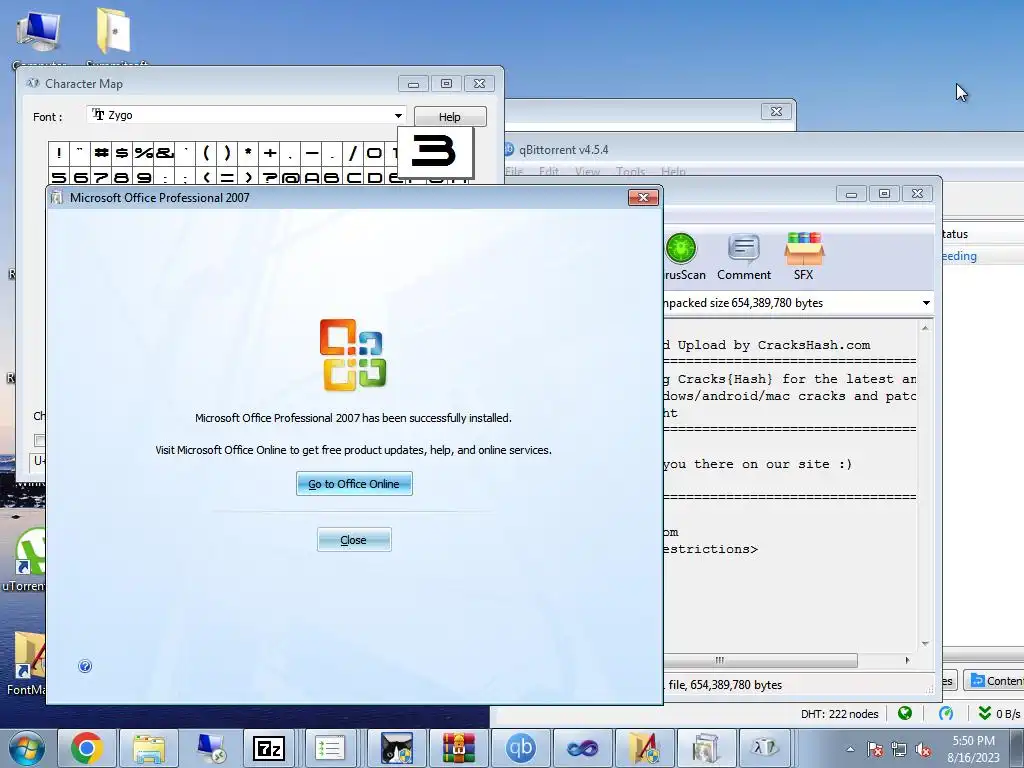The width and height of the screenshot is (1024, 768).
Task: Open the checklist app icon on the taskbar
Action: (330, 748)
